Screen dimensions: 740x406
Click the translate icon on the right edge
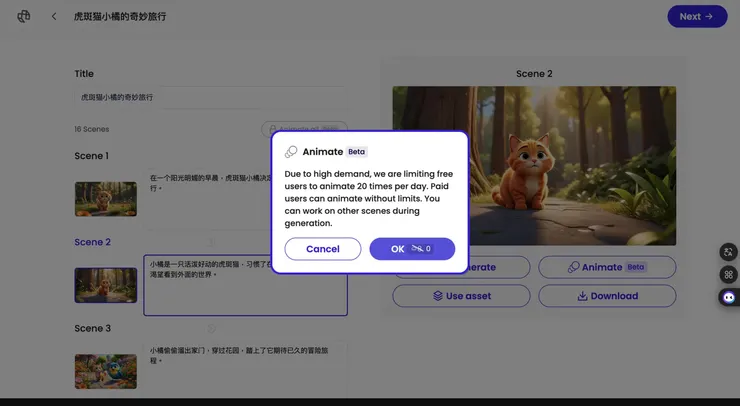click(x=728, y=252)
